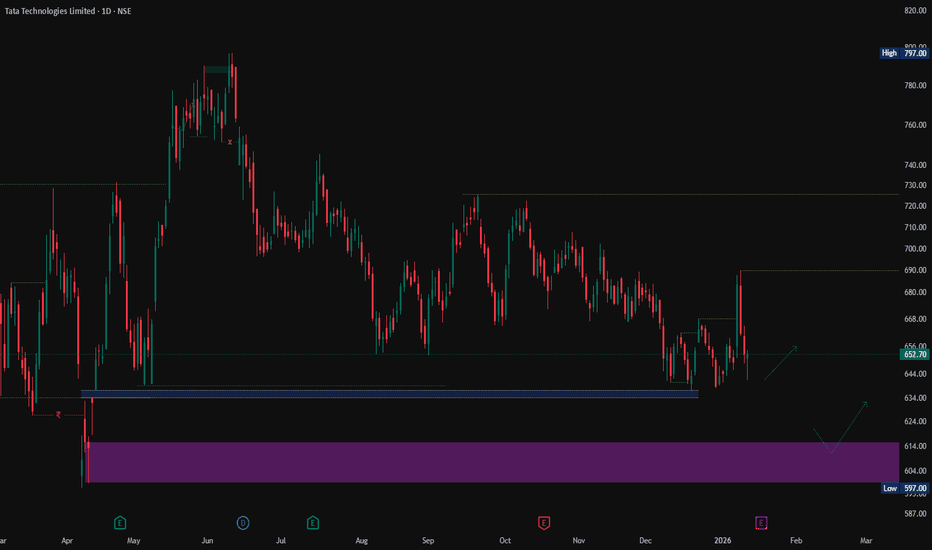Select the horizontal line starting at the September high
This screenshot has width=932, height=550.
pos(680,194)
